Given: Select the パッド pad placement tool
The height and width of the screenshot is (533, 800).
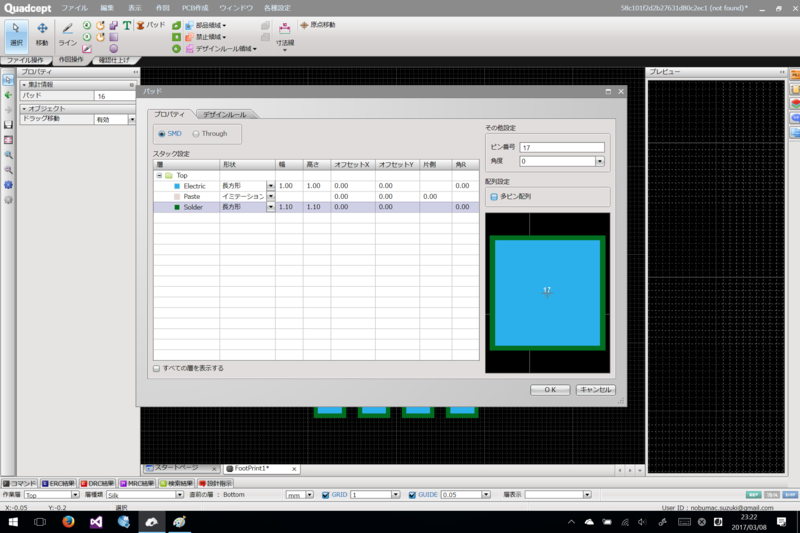Looking at the screenshot, I should coord(151,26).
